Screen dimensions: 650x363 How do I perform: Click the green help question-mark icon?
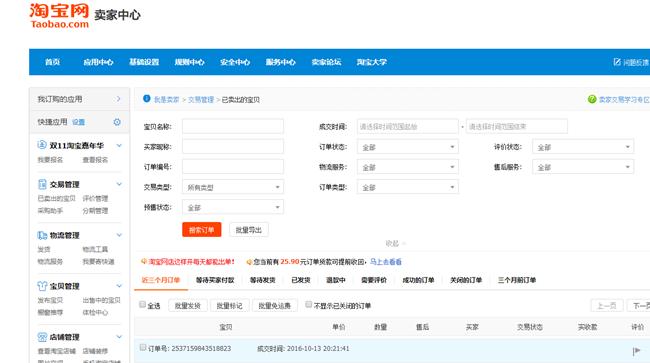tap(592, 99)
